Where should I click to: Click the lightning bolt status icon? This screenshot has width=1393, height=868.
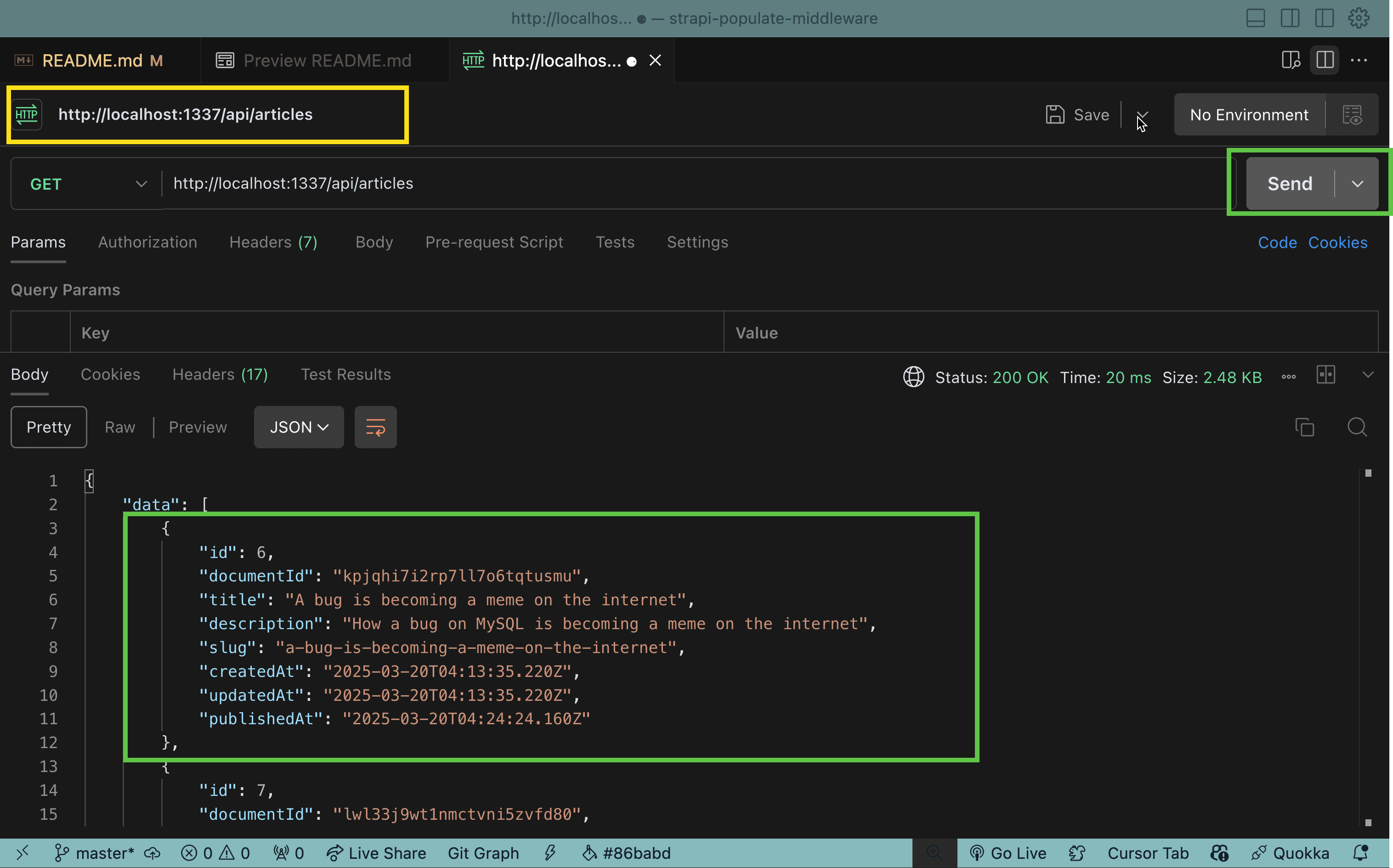(x=550, y=853)
